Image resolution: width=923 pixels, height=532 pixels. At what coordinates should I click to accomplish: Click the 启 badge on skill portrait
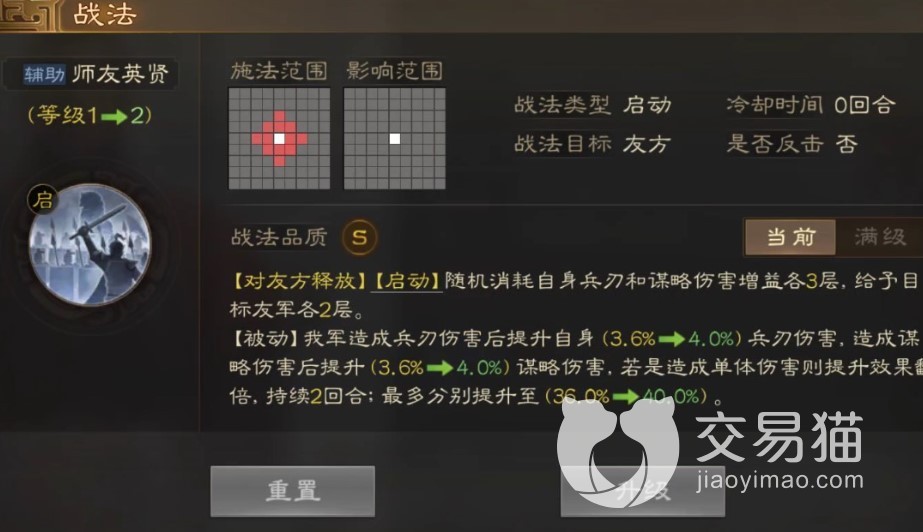[x=42, y=200]
